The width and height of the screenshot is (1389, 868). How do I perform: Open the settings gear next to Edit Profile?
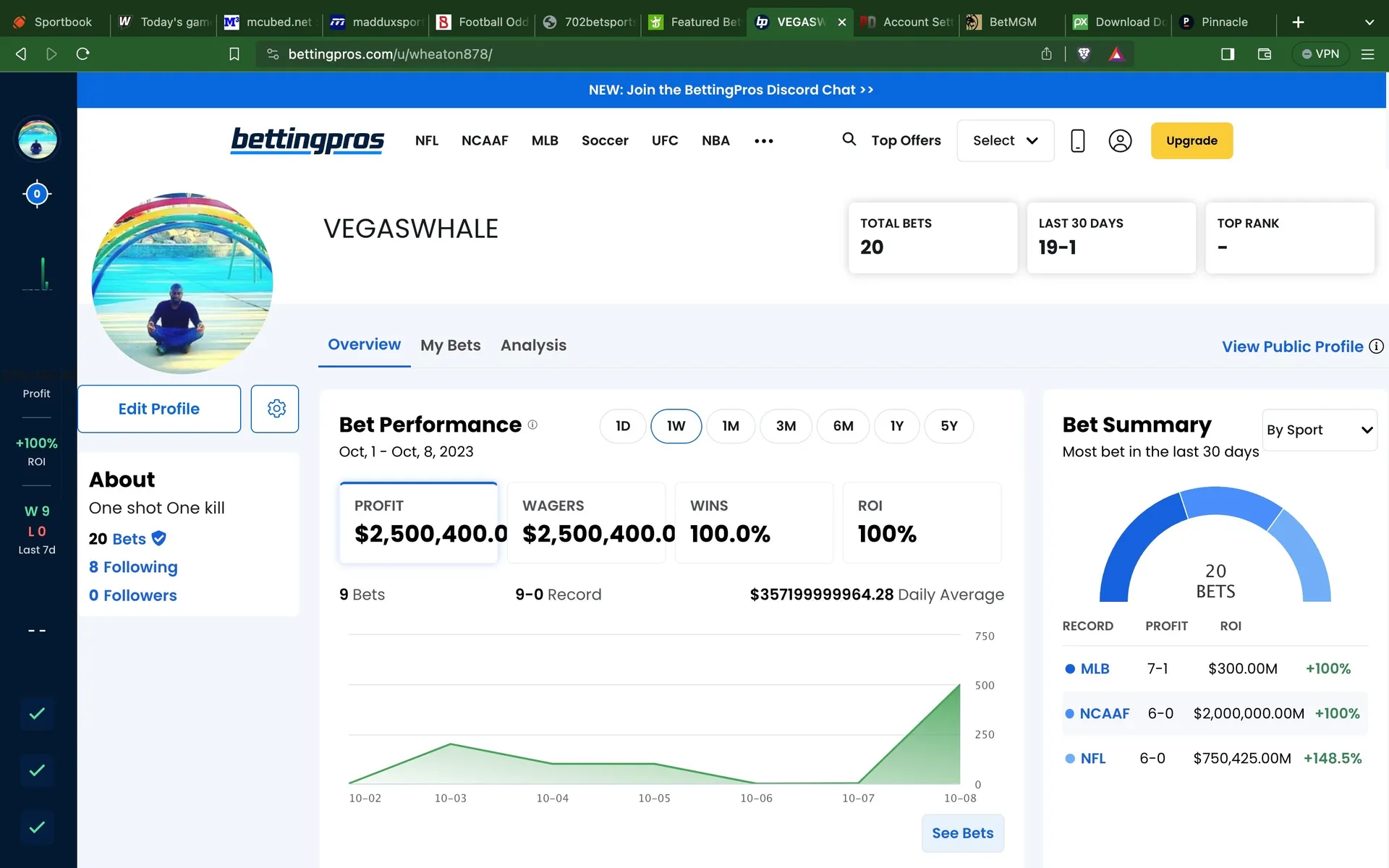pos(275,409)
